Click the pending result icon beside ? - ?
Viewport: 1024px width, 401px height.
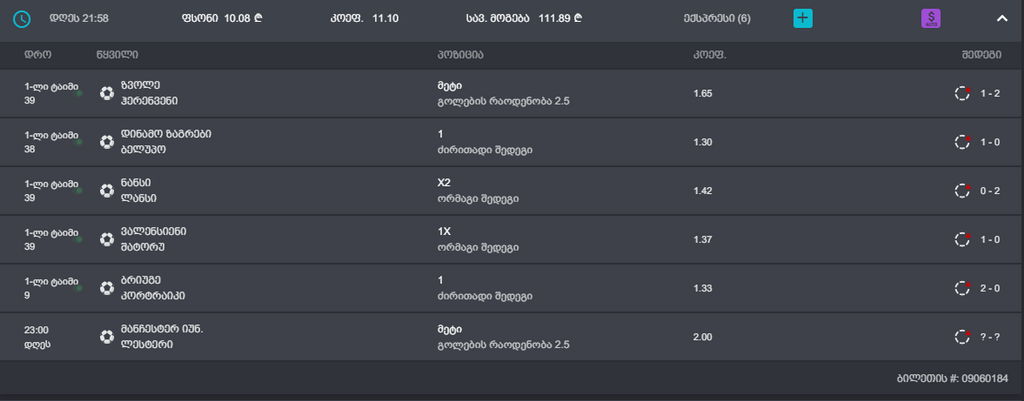point(962,337)
